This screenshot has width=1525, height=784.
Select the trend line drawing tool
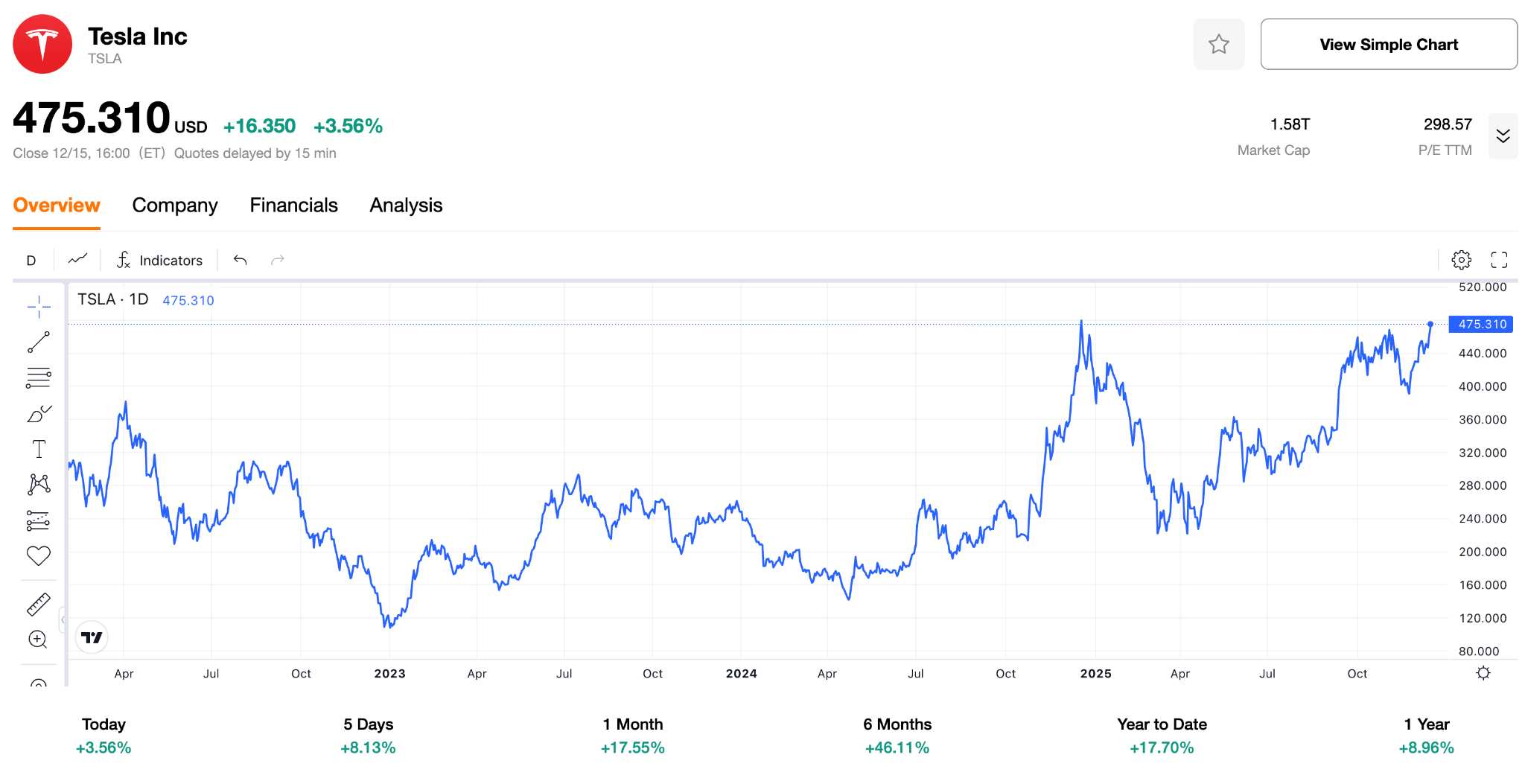[39, 342]
